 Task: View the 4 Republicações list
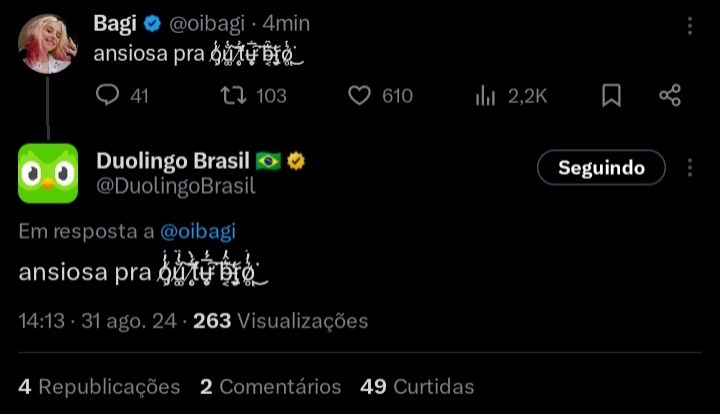click(99, 386)
